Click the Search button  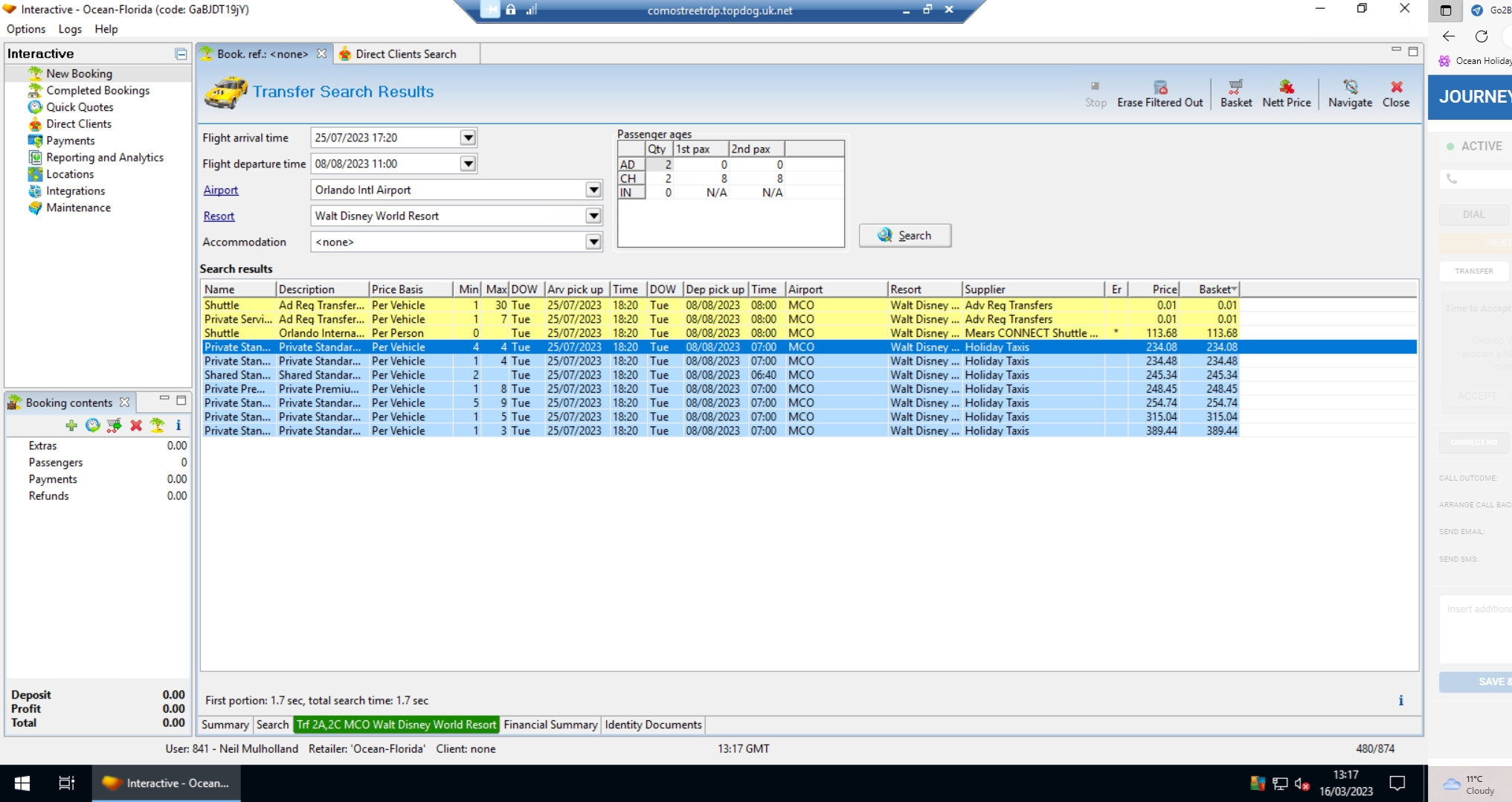[x=904, y=235]
